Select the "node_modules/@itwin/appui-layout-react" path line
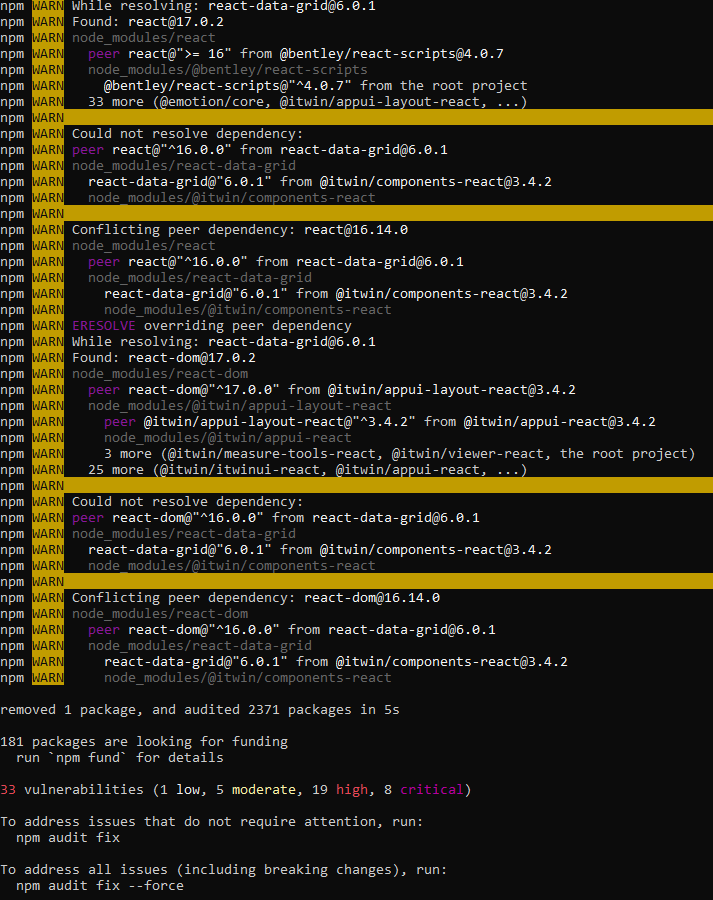Screen dimensions: 713x900 239,406
